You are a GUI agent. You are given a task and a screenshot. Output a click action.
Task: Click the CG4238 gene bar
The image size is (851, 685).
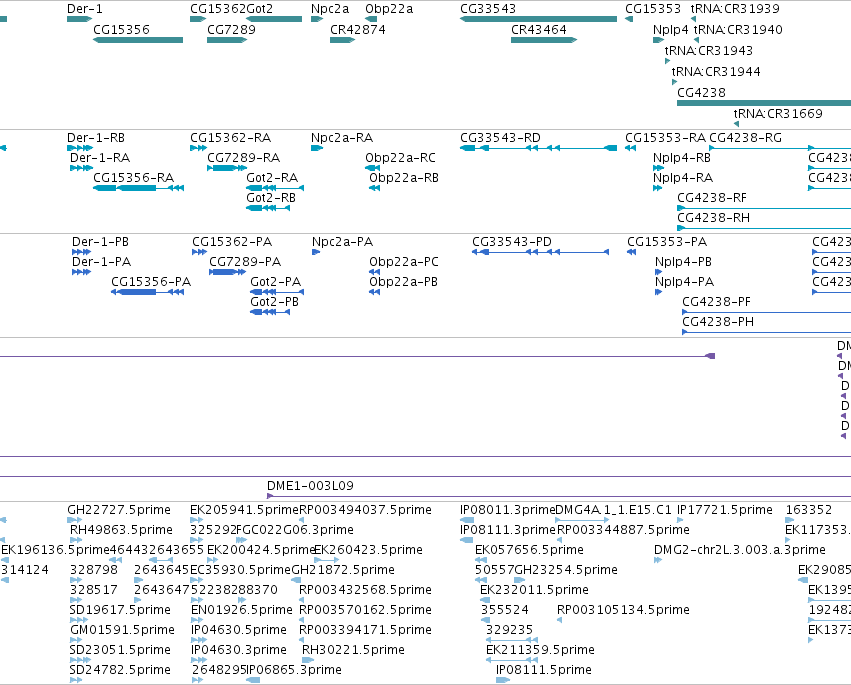[x=764, y=103]
